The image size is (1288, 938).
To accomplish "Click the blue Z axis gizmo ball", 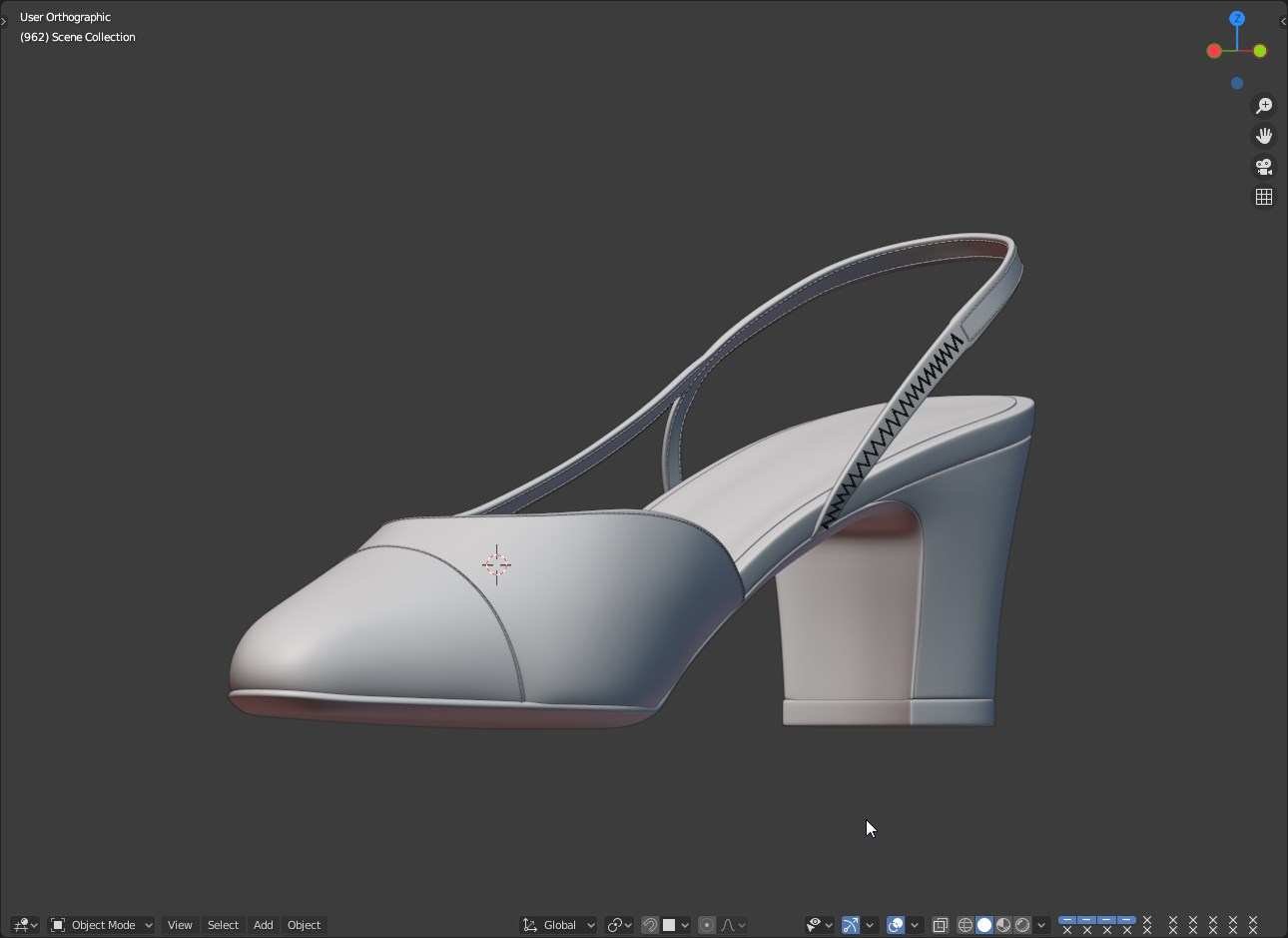I will click(1237, 19).
